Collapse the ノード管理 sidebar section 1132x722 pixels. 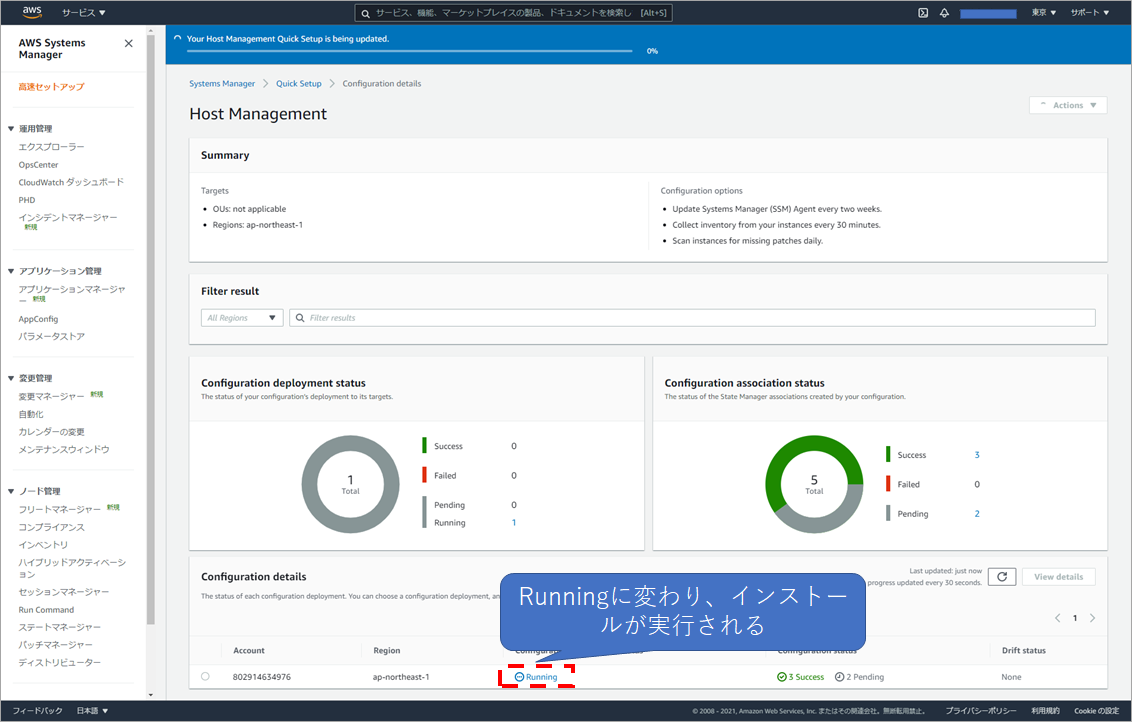pos(11,491)
